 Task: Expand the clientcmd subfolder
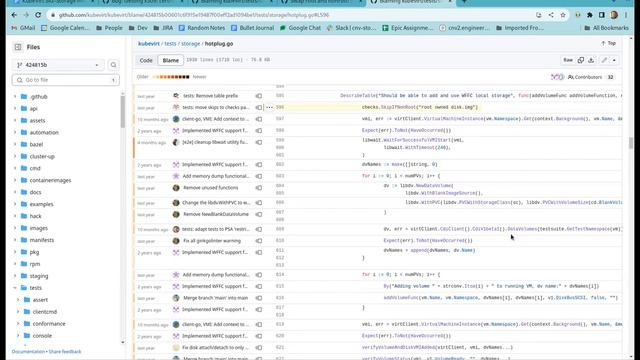(18, 312)
